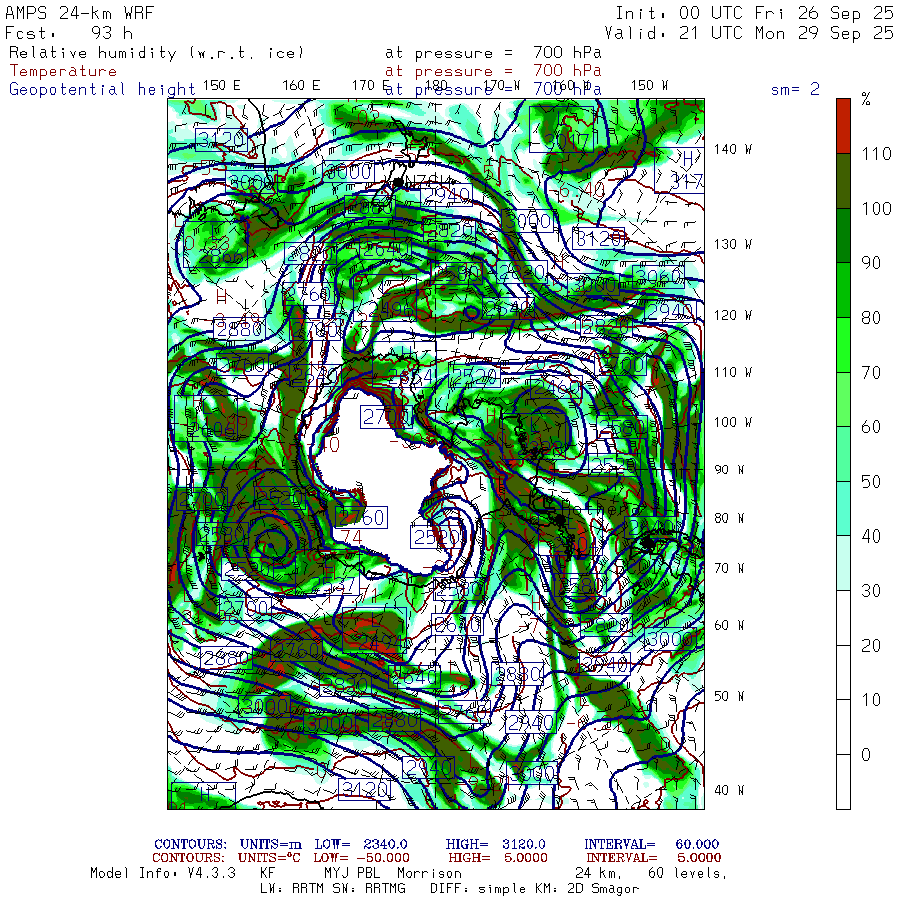Click the '90 W' longitude label

pos(729,470)
